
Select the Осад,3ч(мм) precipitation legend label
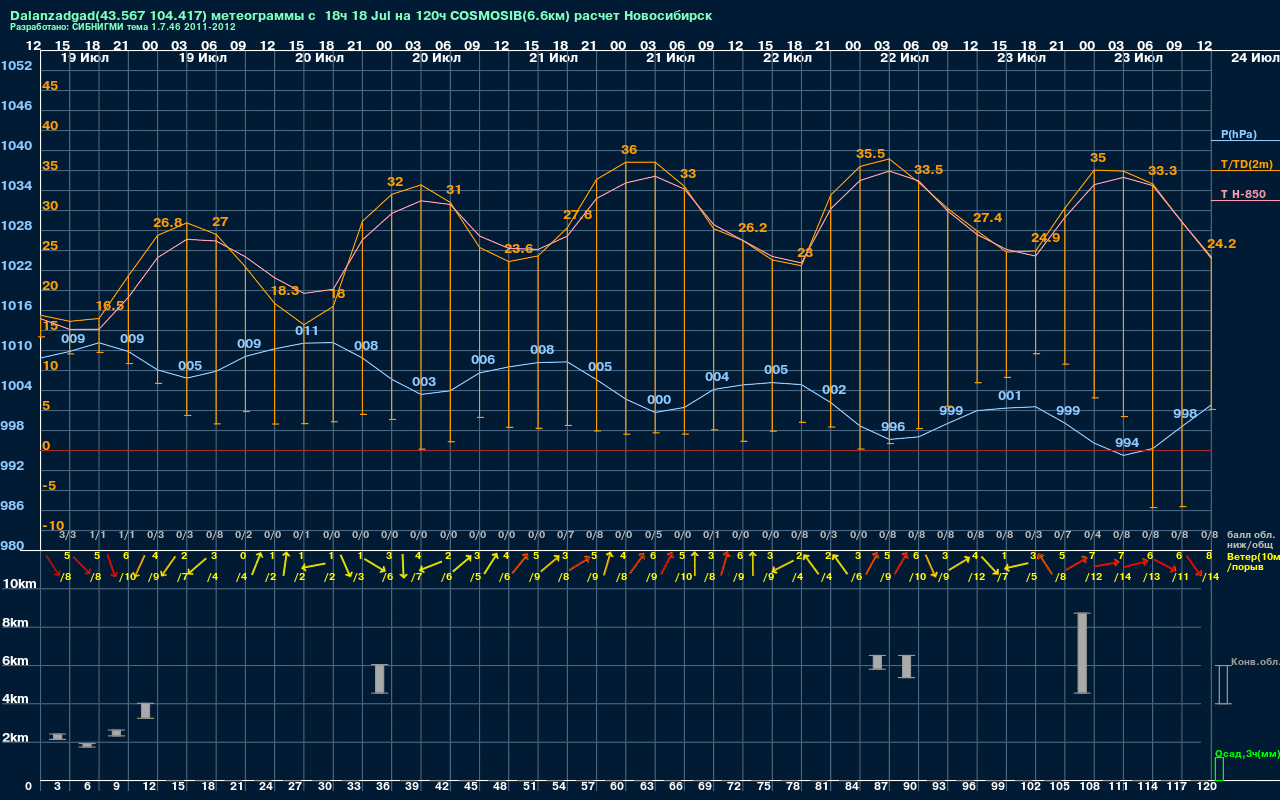click(x=1246, y=753)
